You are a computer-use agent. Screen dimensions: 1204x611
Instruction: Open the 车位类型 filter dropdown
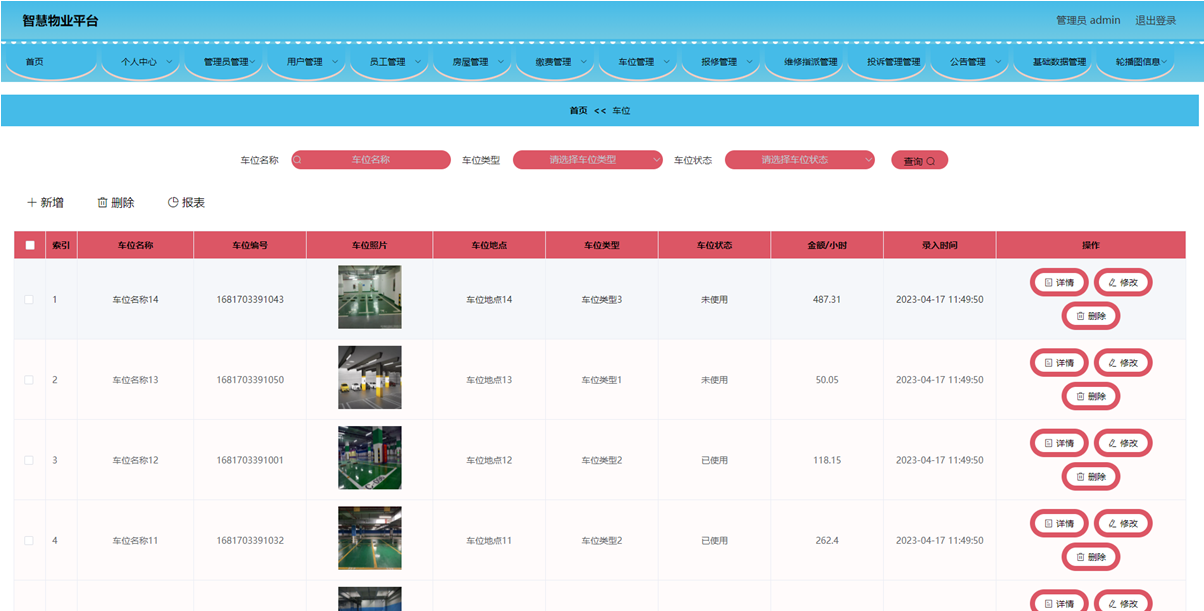click(x=588, y=160)
